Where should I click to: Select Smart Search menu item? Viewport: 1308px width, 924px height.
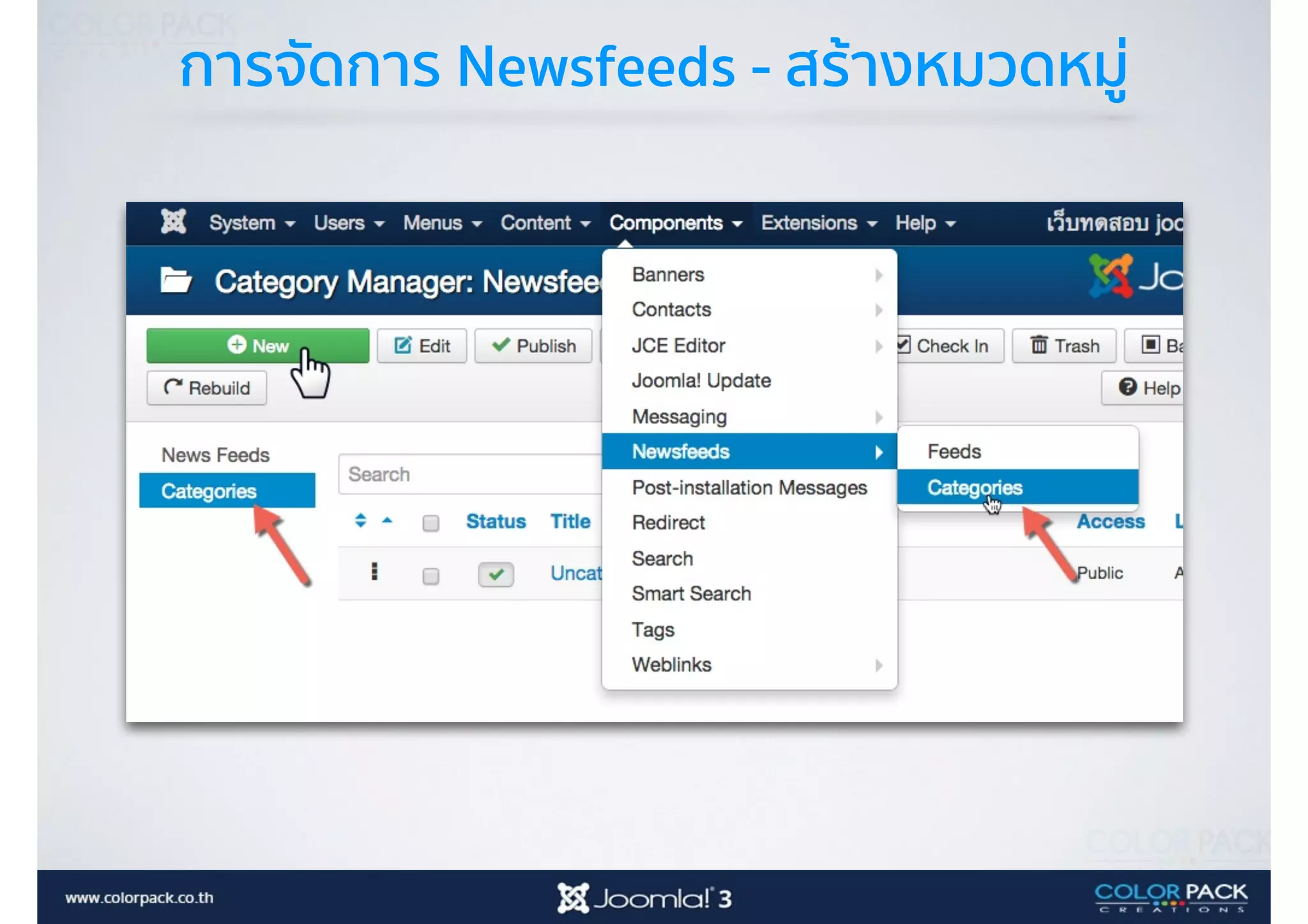(x=750, y=593)
